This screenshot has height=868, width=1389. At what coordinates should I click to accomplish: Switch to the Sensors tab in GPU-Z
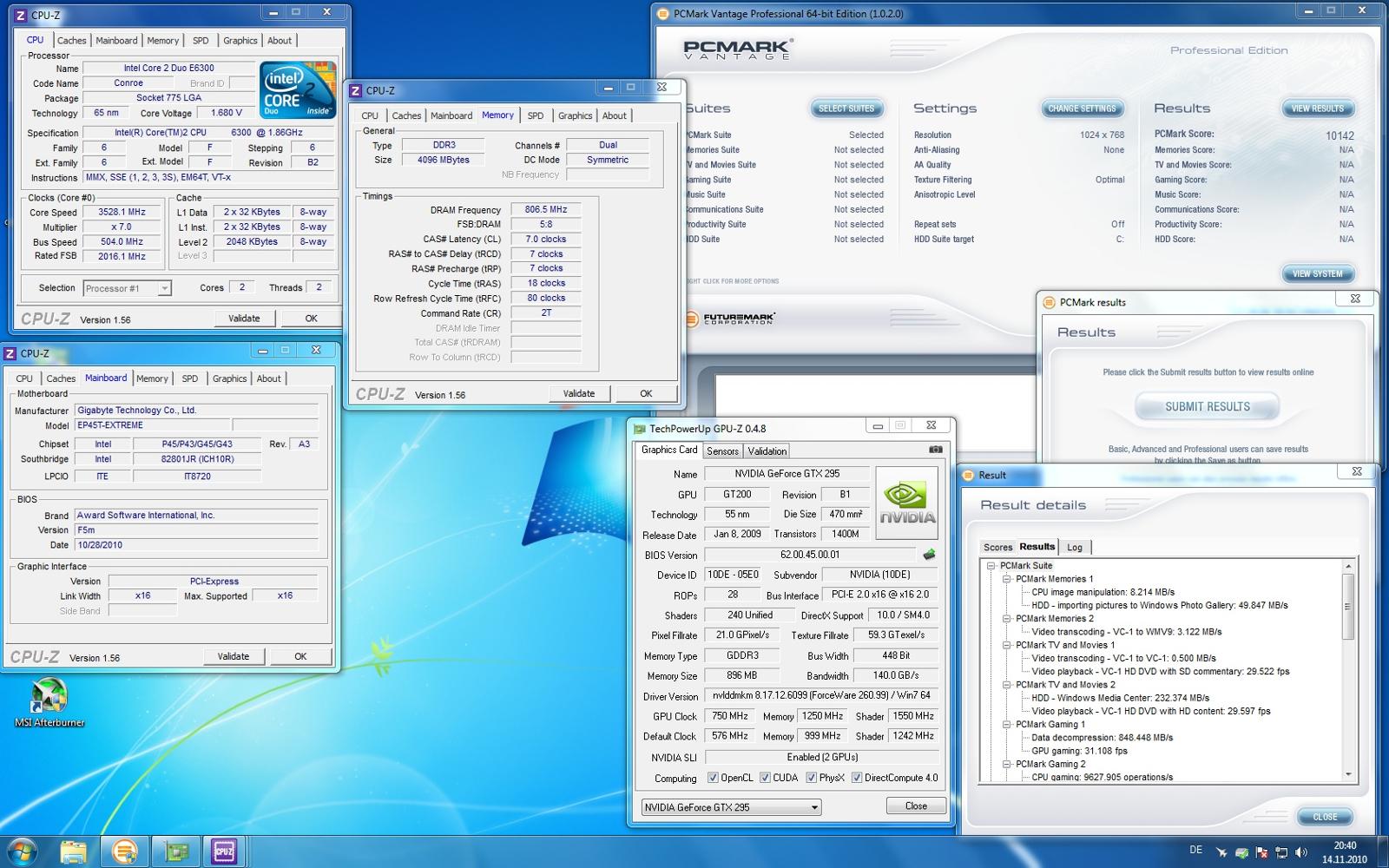point(722,450)
